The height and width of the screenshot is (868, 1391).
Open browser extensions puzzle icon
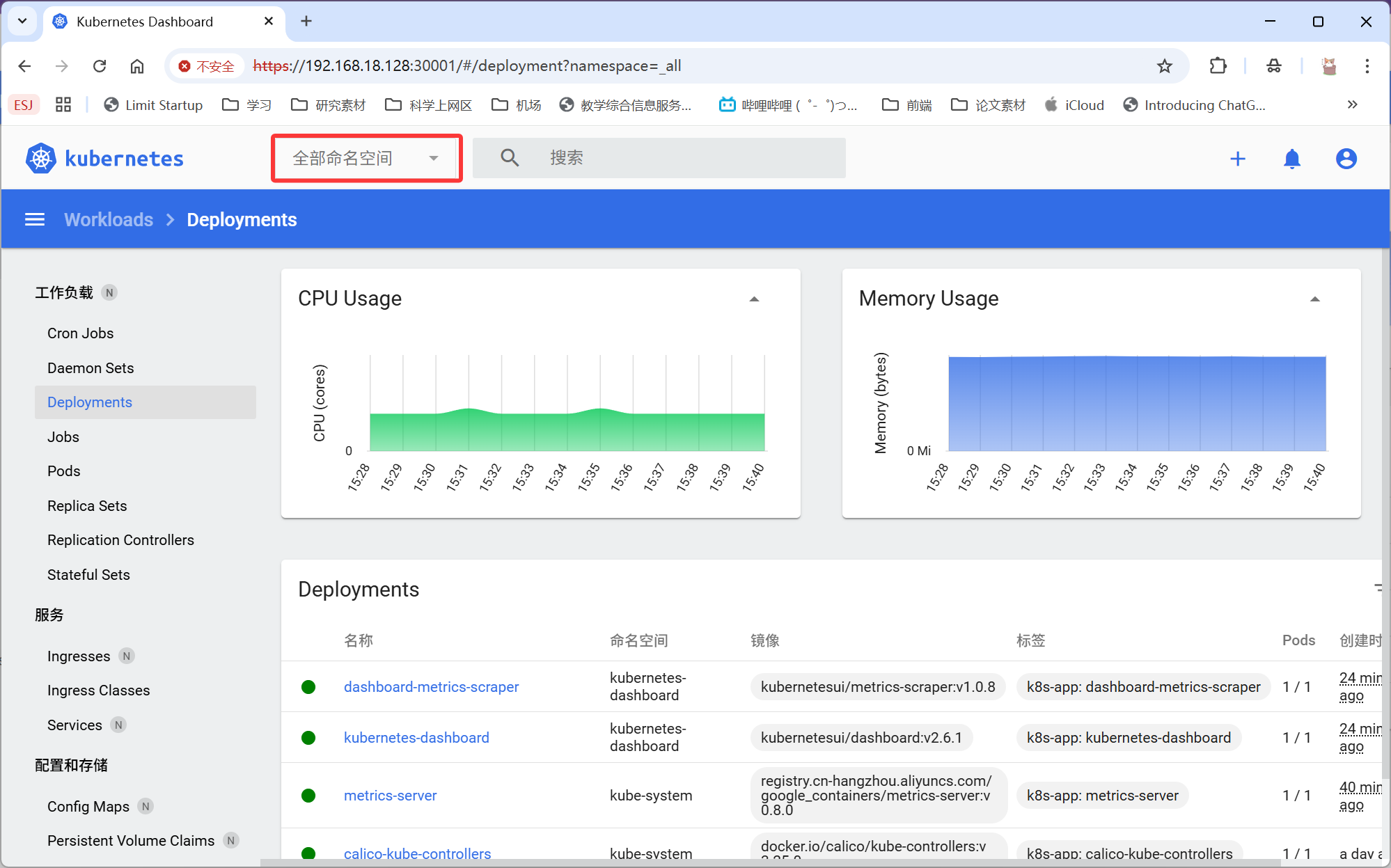(x=1218, y=66)
